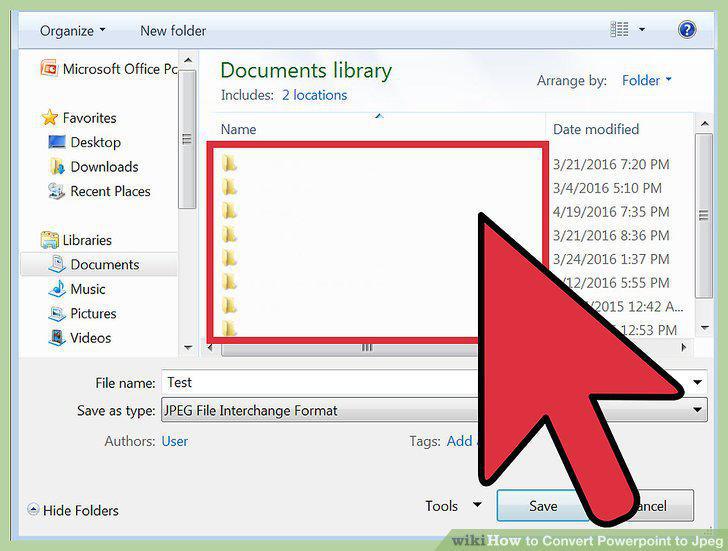The image size is (728, 551).
Task: Click the Recent Places icon
Action: pyautogui.click(x=56, y=191)
